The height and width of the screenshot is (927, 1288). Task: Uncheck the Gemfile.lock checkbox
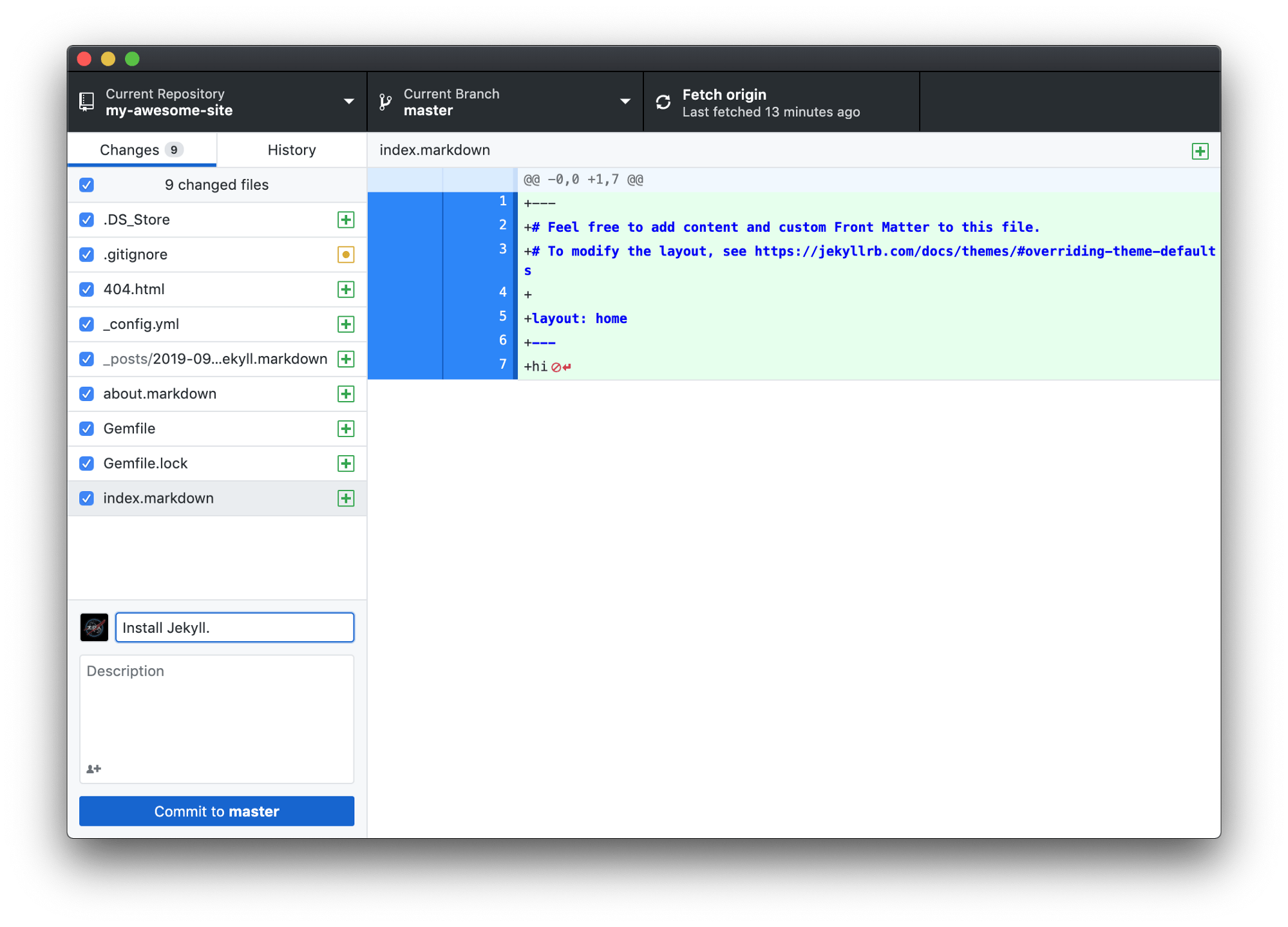pos(86,463)
